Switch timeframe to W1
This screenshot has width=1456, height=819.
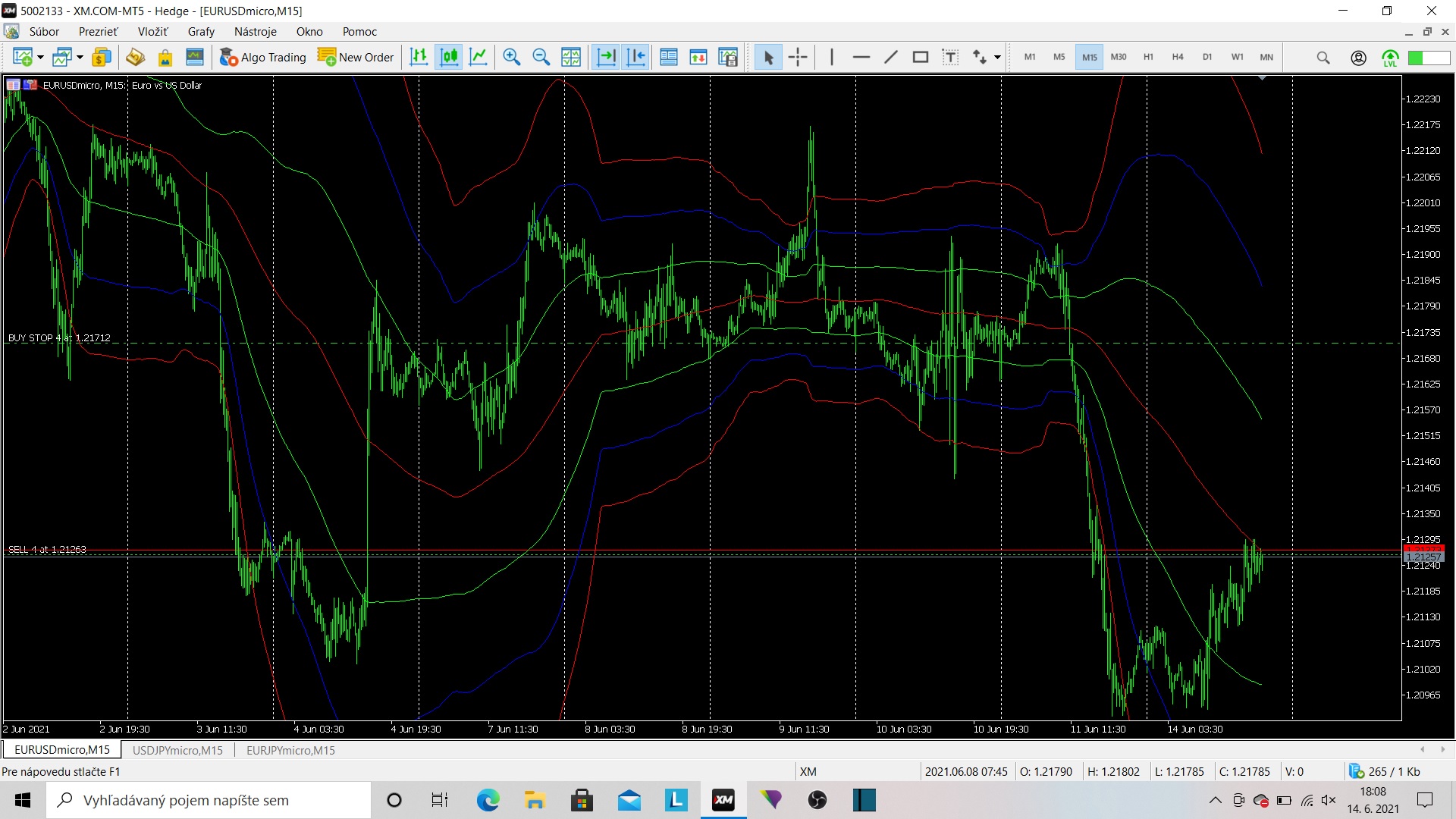click(x=1237, y=57)
